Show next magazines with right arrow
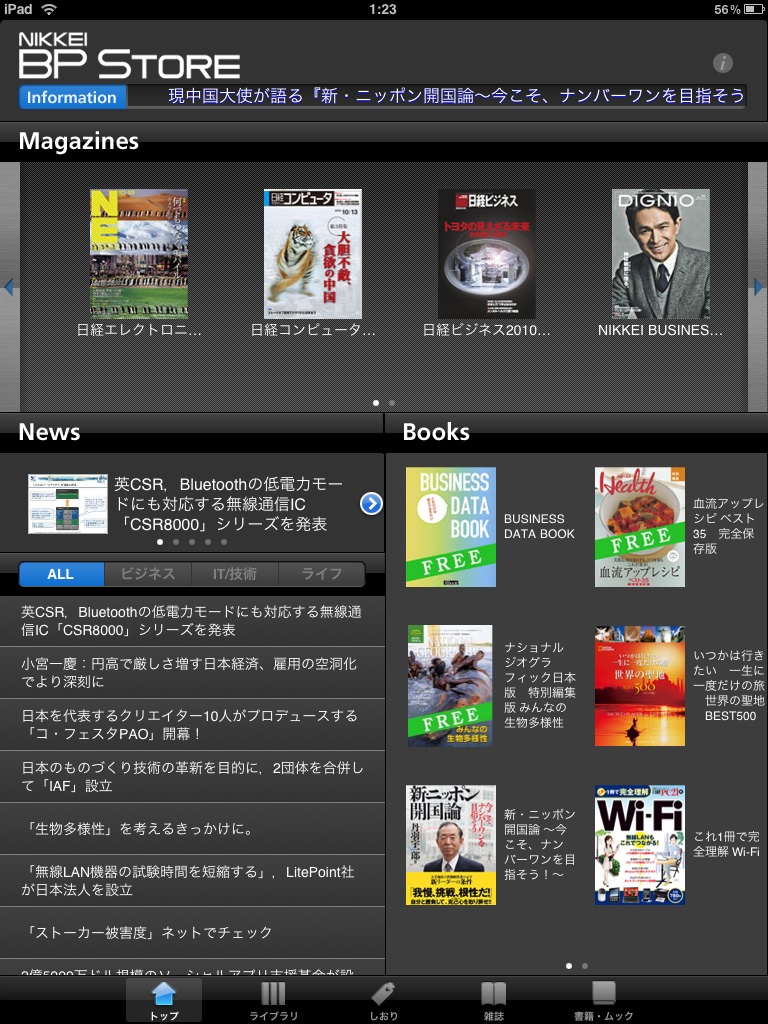This screenshot has height=1024, width=768. coord(758,287)
